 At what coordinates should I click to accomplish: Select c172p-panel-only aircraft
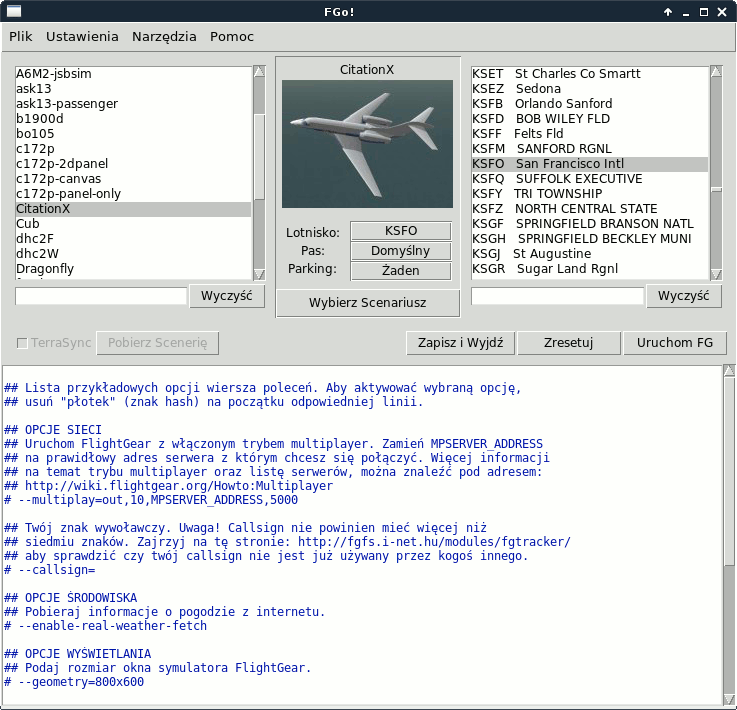(133, 194)
